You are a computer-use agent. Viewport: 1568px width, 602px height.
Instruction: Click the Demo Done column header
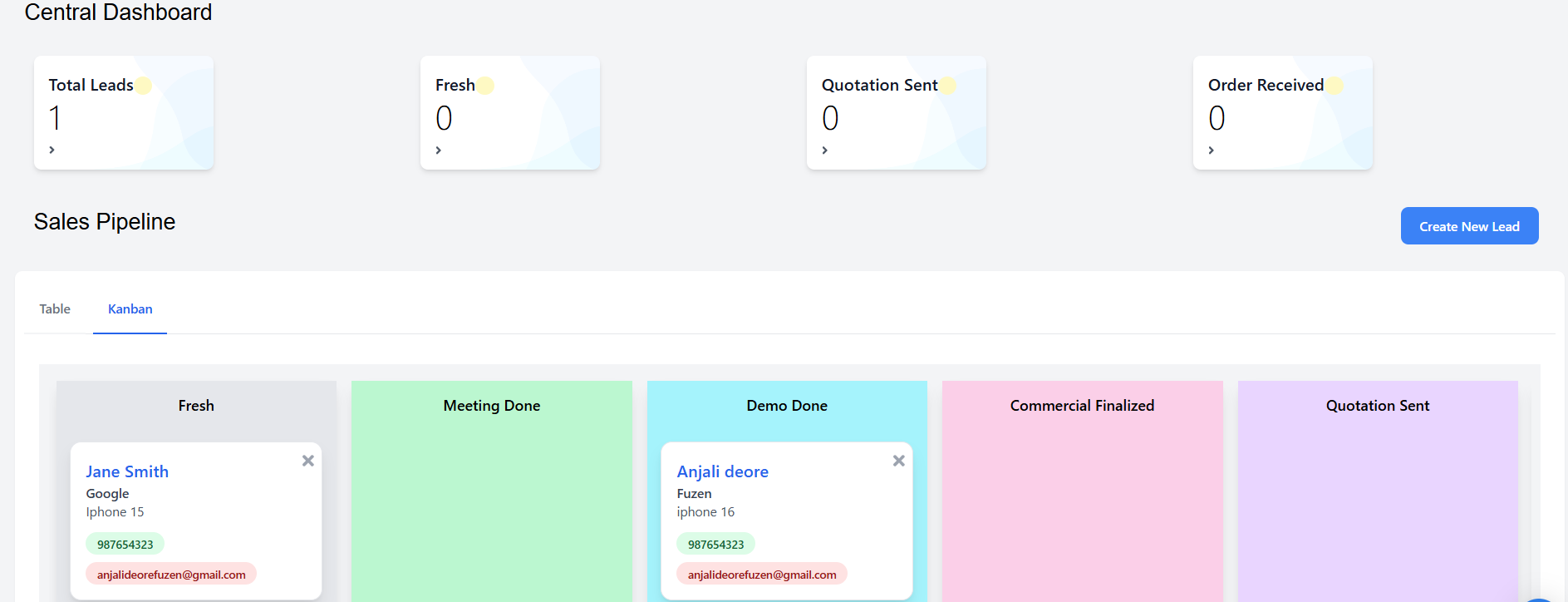pos(787,406)
